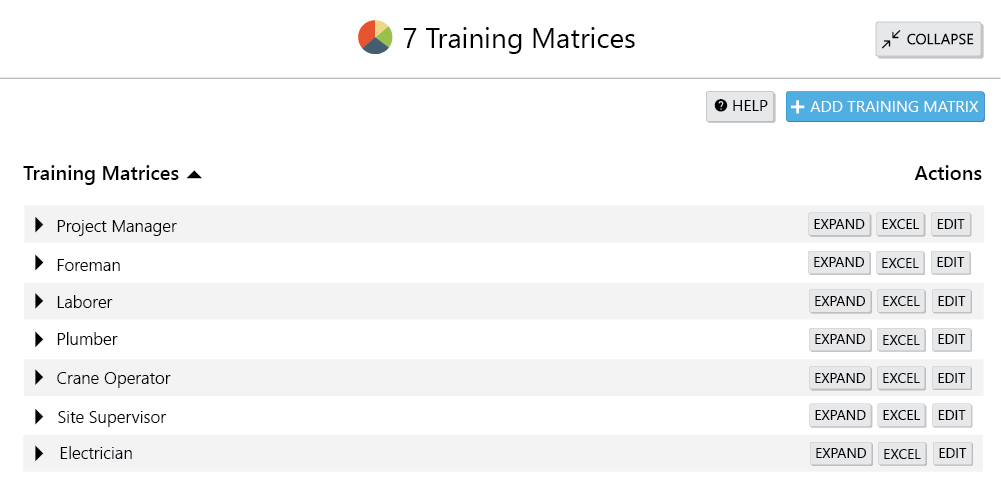The image size is (1001, 487).
Task: Edit the Laborer training matrix
Action: (952, 301)
